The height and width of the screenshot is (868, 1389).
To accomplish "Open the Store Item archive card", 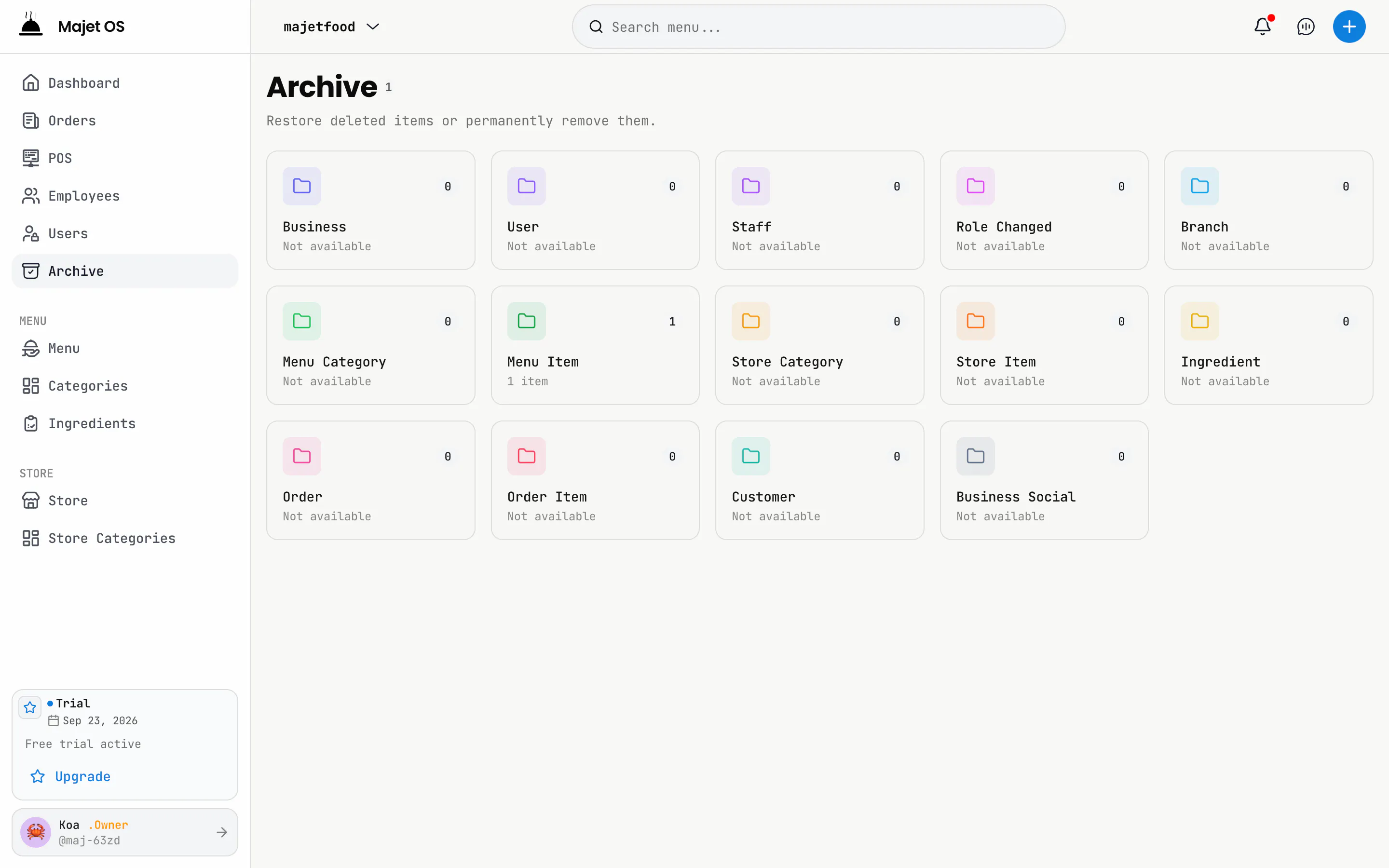I will click(x=1044, y=345).
